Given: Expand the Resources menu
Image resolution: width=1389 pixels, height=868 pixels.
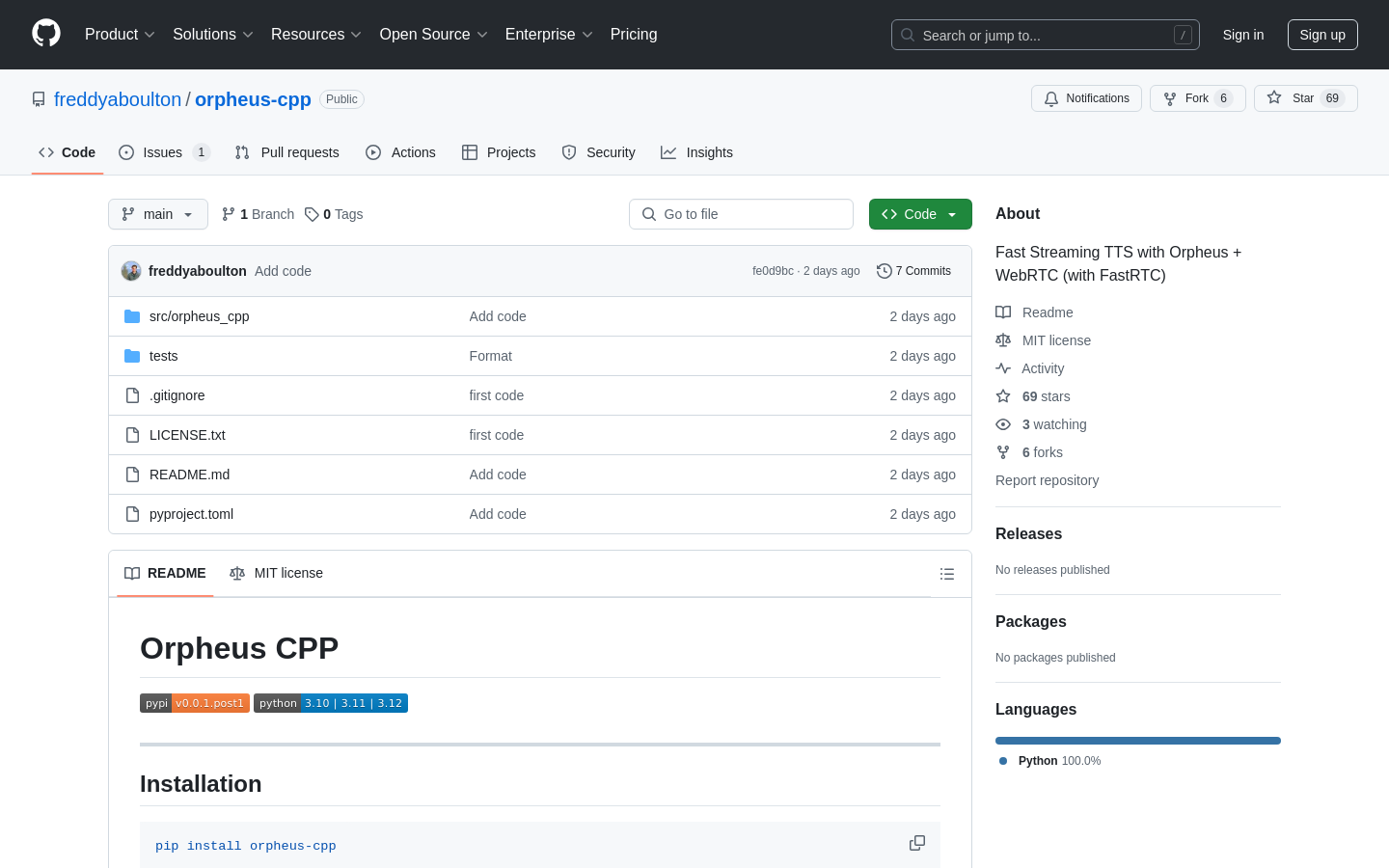Looking at the screenshot, I should click(x=316, y=34).
